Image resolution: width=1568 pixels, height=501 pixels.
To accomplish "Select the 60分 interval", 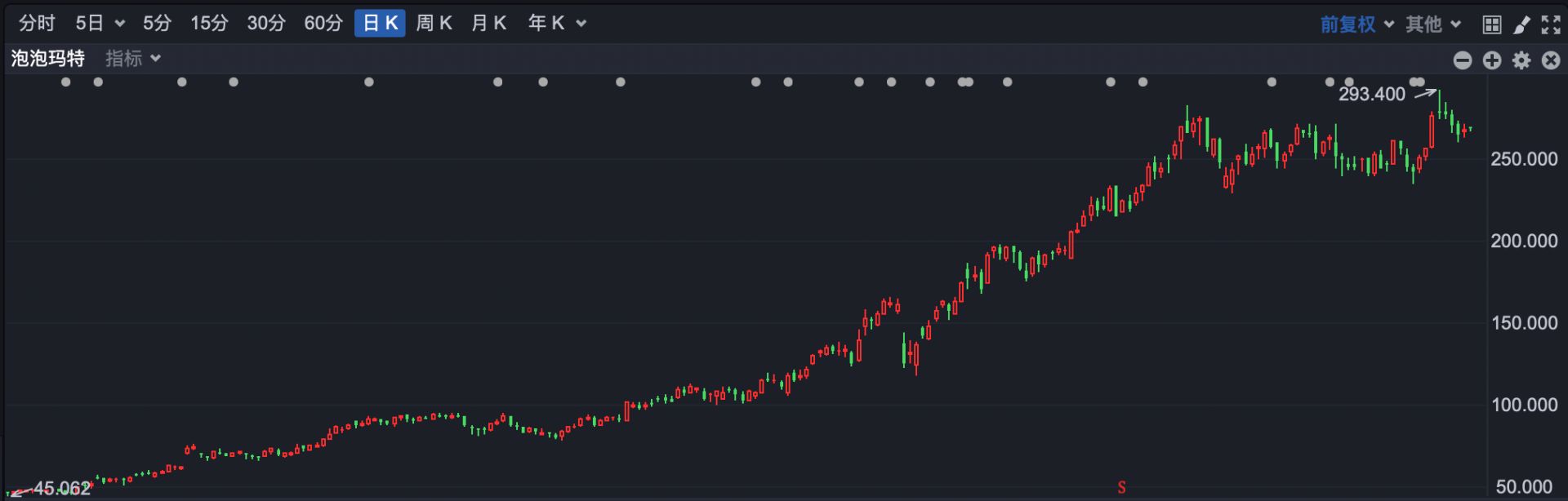I will [x=323, y=24].
